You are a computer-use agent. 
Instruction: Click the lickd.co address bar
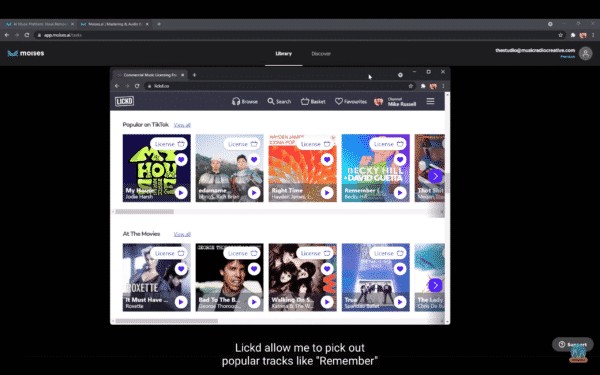[x=279, y=86]
